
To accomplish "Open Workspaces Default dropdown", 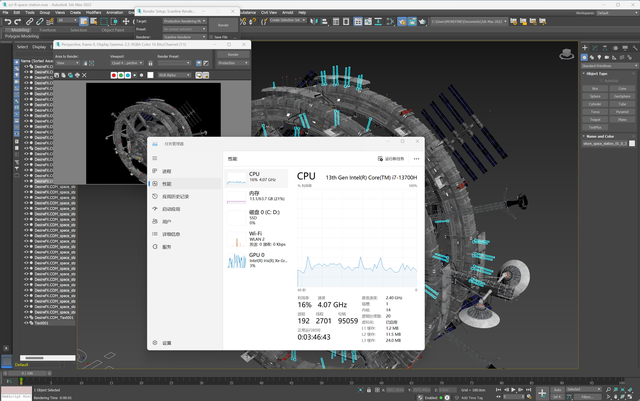I will coord(617,13).
